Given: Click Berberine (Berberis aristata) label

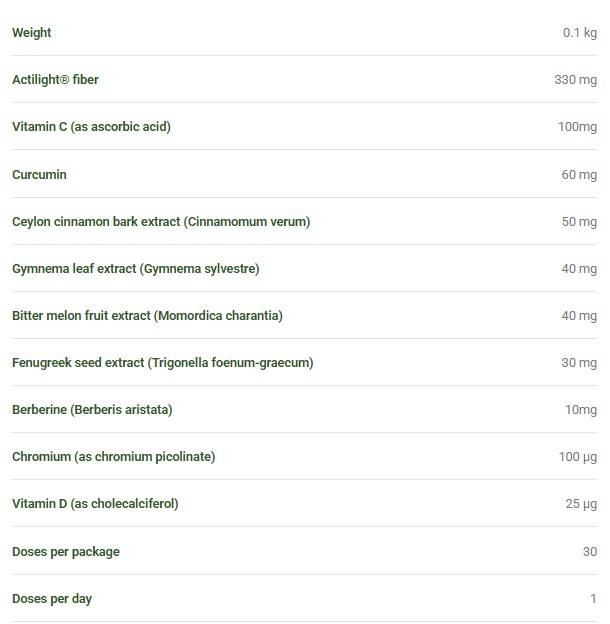Looking at the screenshot, I should [x=92, y=410].
